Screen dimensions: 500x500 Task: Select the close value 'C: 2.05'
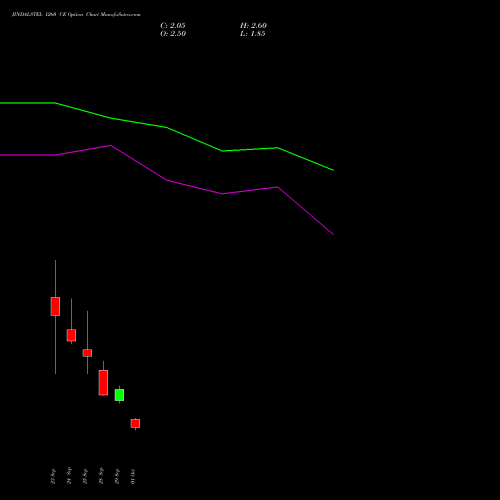(173, 26)
